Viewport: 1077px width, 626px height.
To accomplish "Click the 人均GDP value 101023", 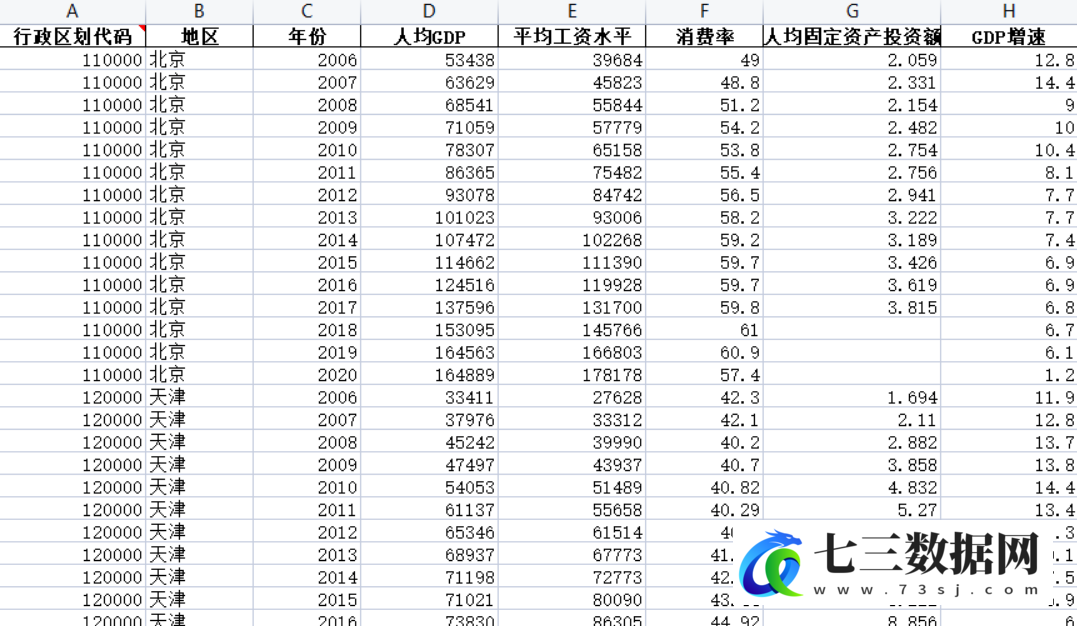I will point(429,217).
